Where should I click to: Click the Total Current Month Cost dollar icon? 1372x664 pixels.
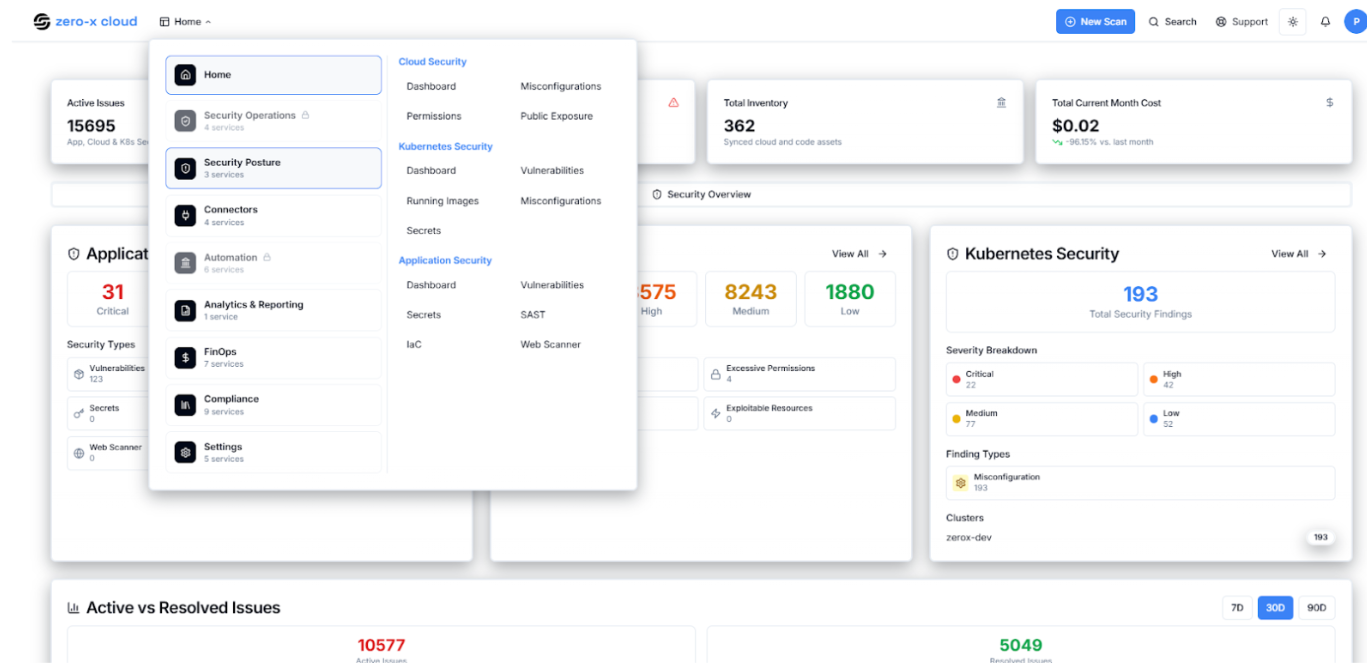pos(1329,102)
